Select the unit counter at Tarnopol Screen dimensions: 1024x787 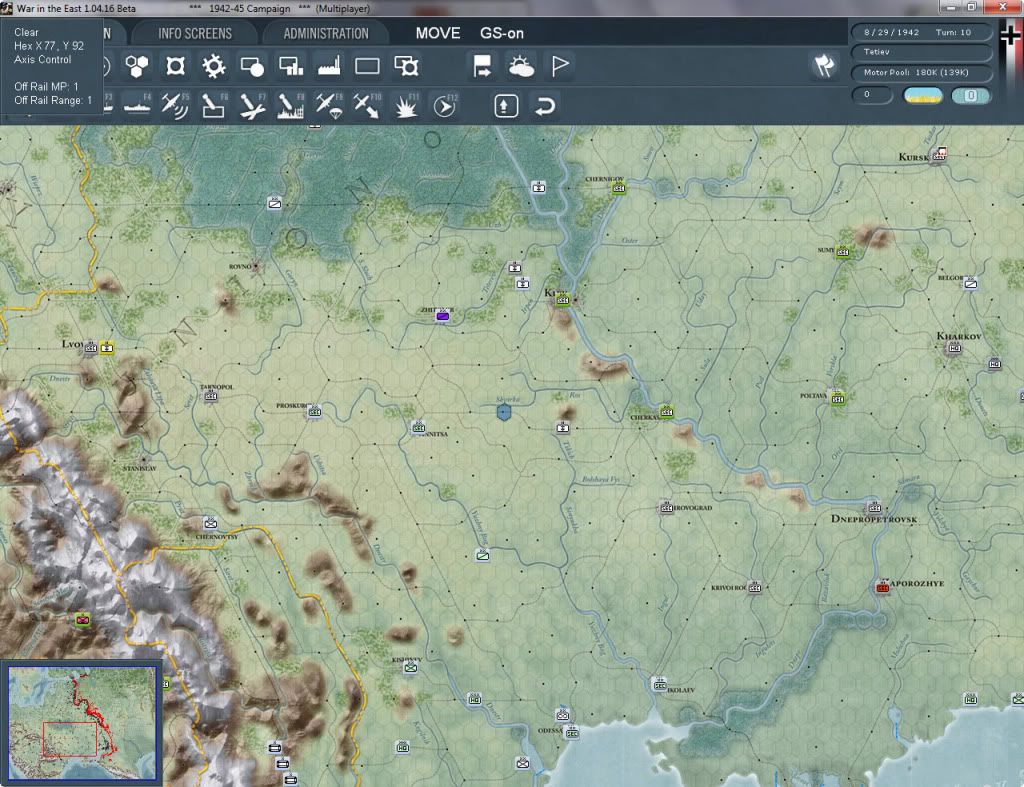[210, 396]
